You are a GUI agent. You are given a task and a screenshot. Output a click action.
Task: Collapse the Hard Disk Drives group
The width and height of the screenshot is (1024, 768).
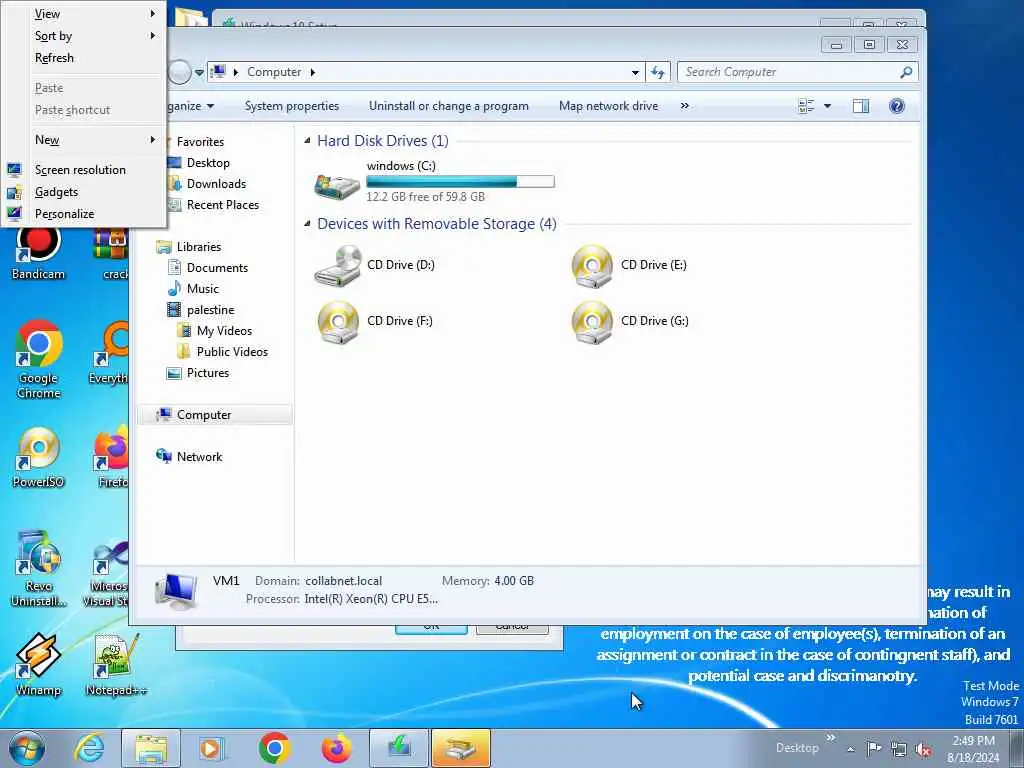pos(308,141)
